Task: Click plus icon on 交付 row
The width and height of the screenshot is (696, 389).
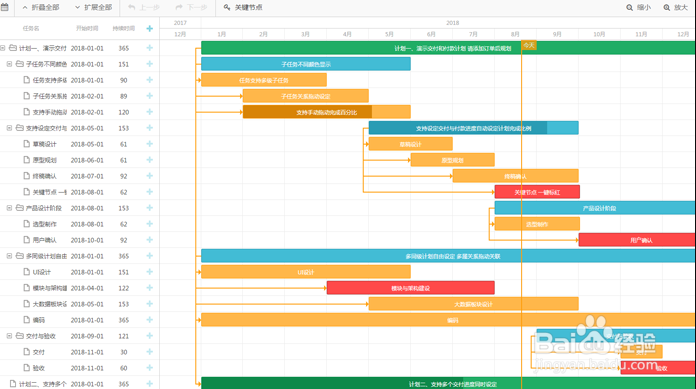Action: [150, 352]
